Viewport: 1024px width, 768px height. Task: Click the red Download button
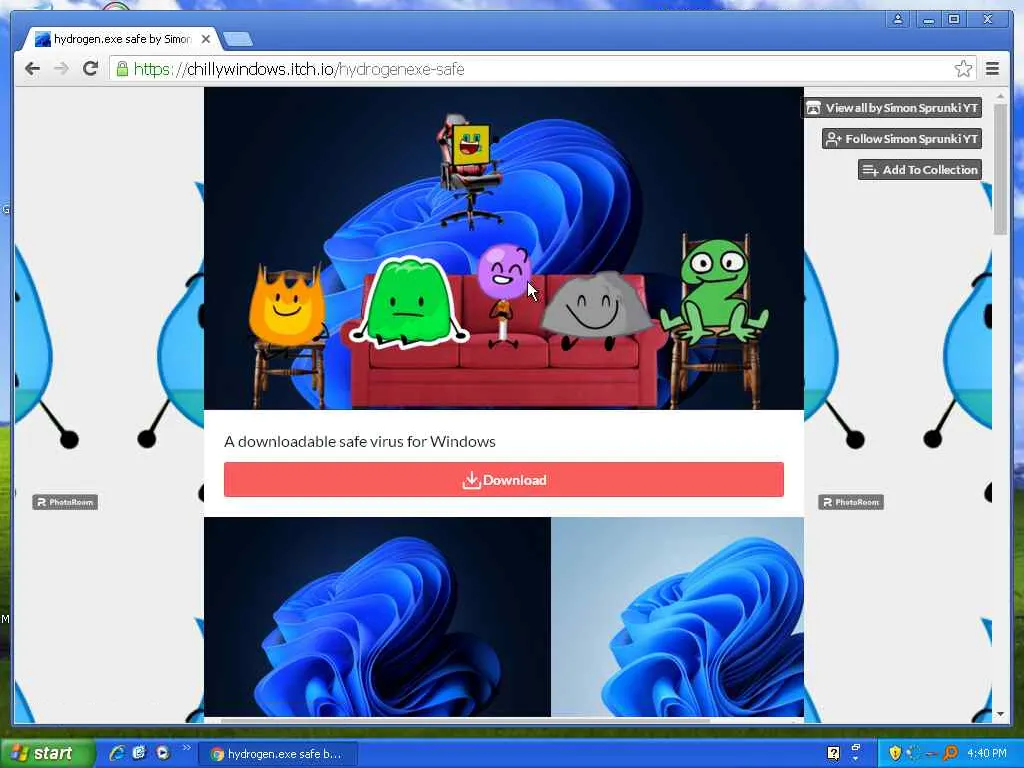[x=504, y=480]
